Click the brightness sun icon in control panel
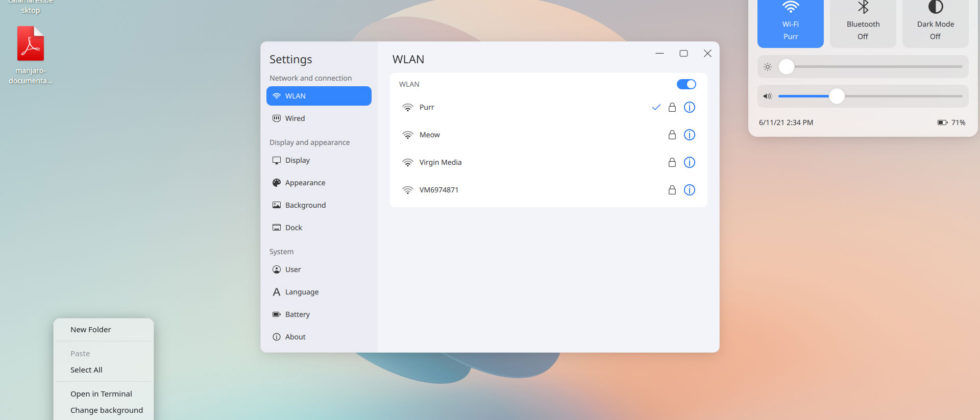The width and height of the screenshot is (980, 420). click(768, 67)
